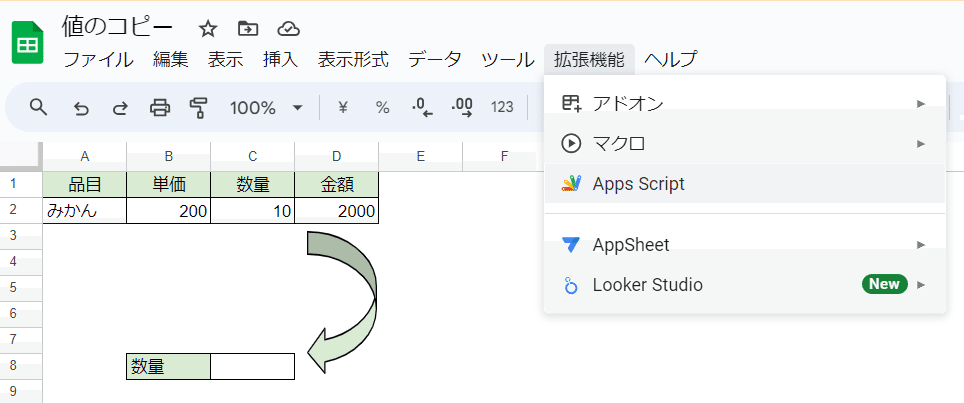Decrease decimal places
This screenshot has width=964, height=403.
422,107
